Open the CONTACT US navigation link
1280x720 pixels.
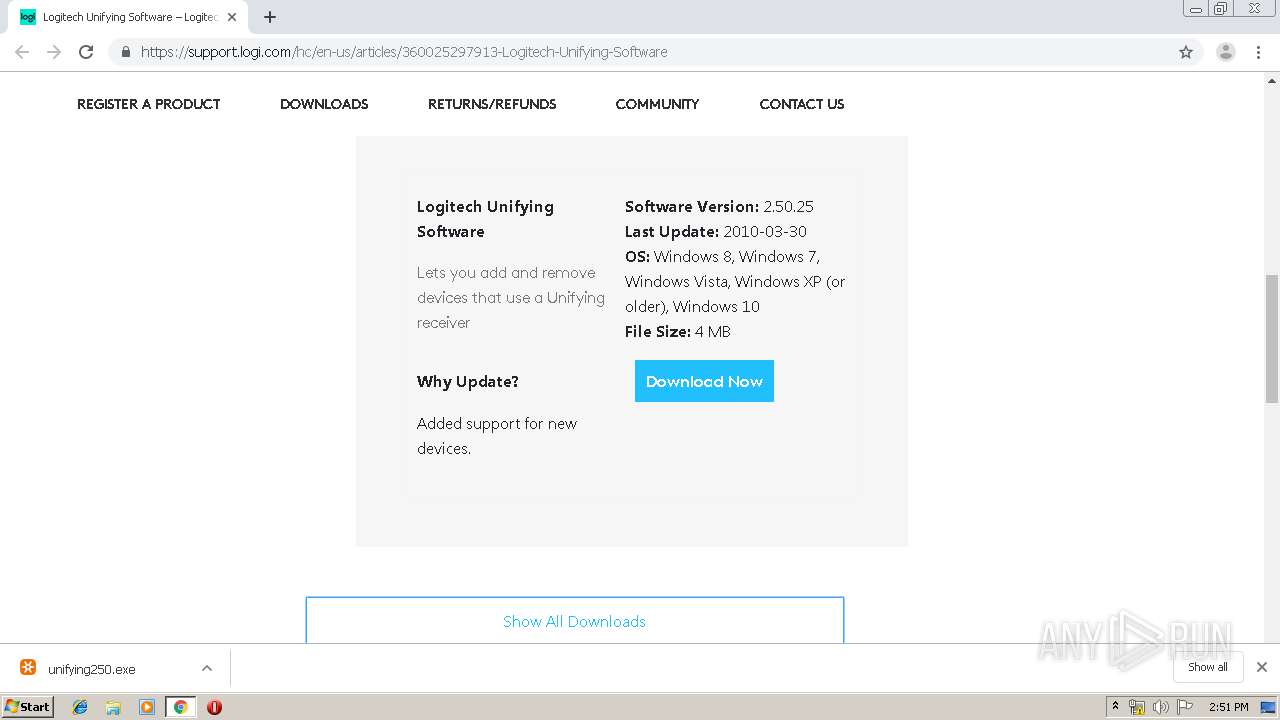click(802, 104)
